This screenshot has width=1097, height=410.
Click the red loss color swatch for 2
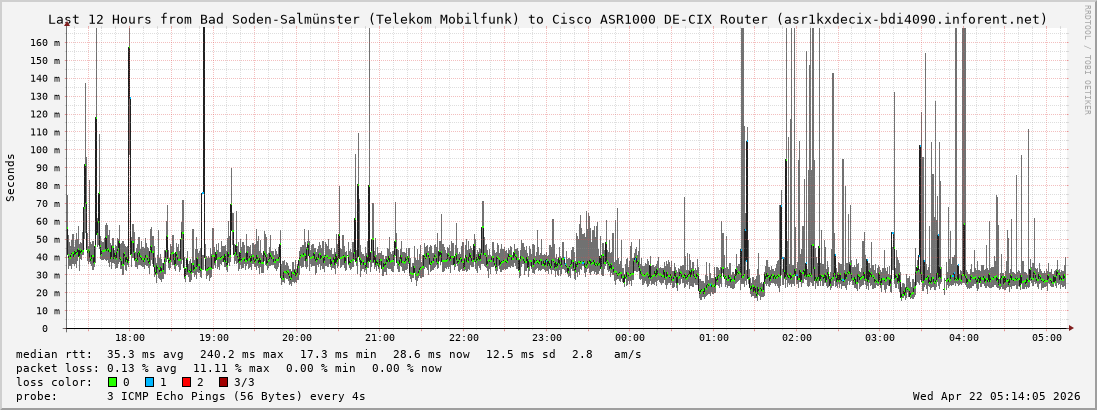pos(186,382)
